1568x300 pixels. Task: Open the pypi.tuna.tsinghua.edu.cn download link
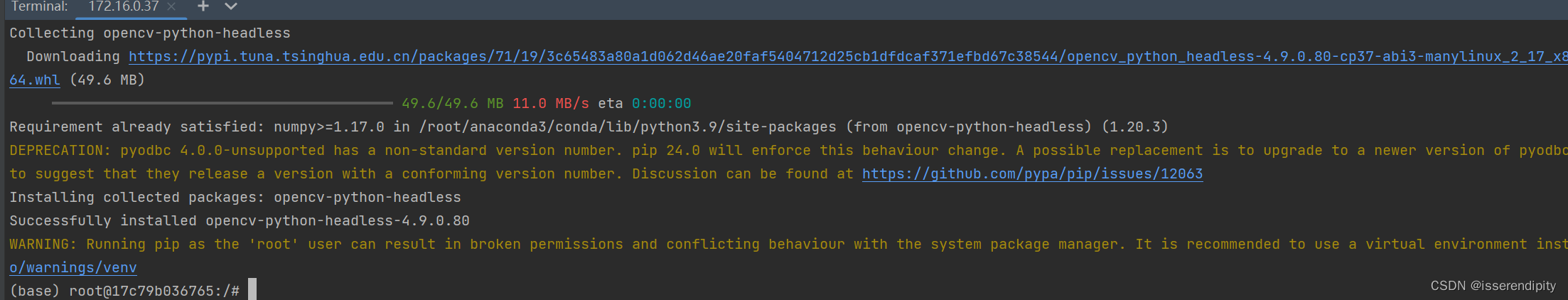click(848, 57)
